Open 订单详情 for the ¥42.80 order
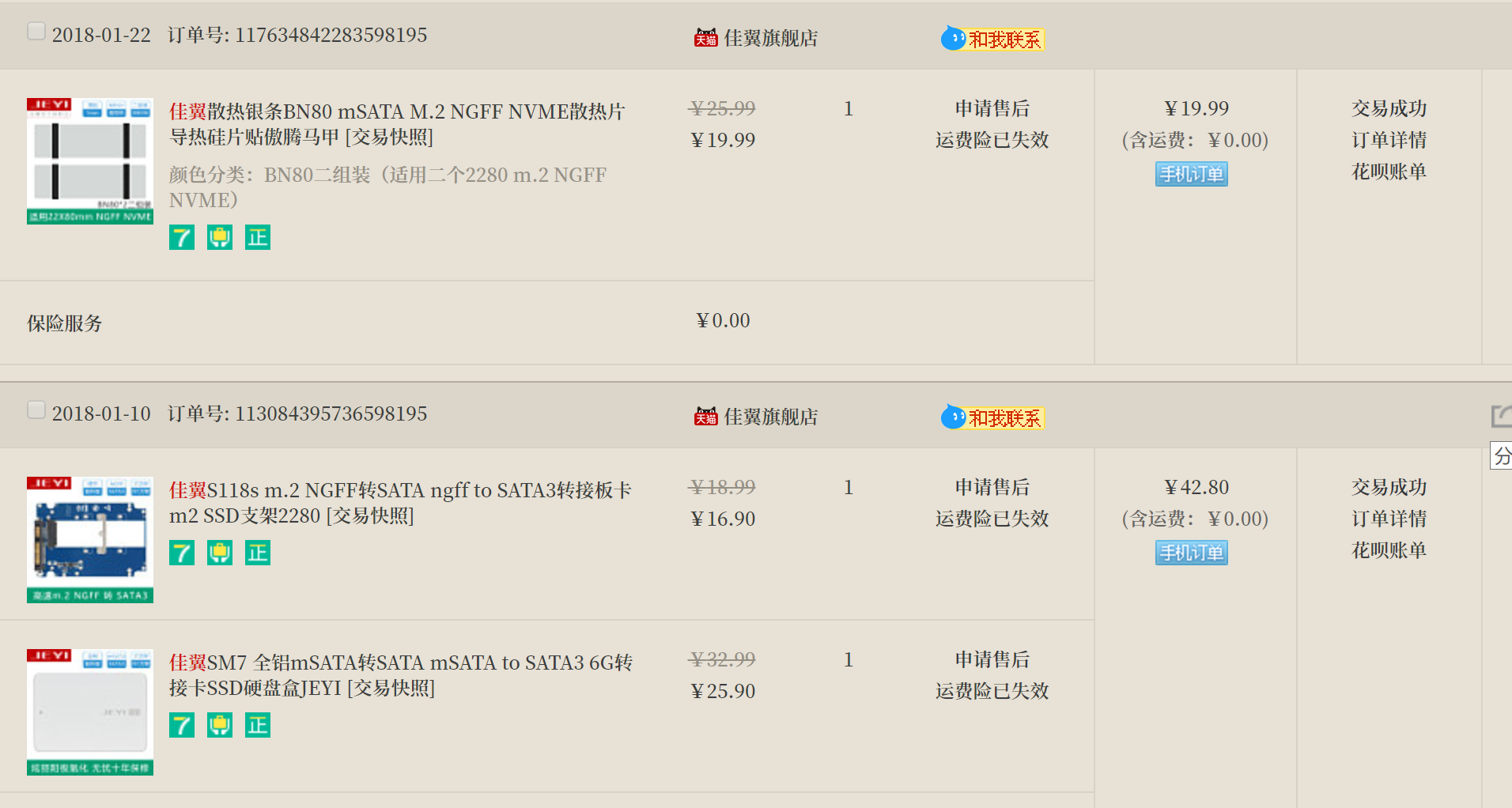The width and height of the screenshot is (1512, 808). pos(1389,519)
